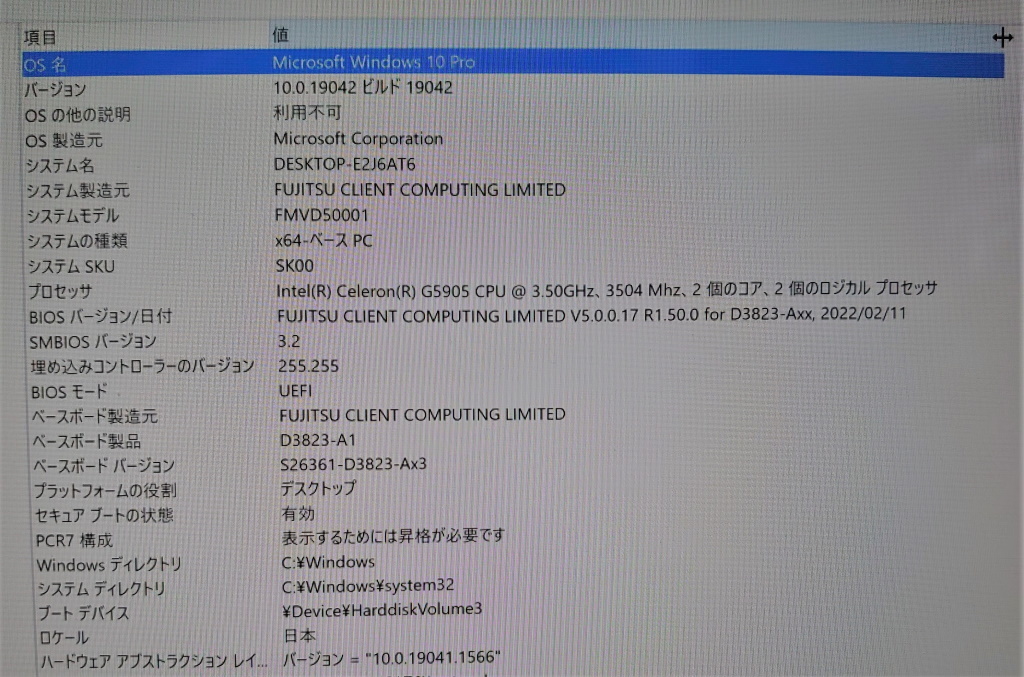Select the D3823-A1 value
This screenshot has height=677, width=1024.
pos(317,440)
